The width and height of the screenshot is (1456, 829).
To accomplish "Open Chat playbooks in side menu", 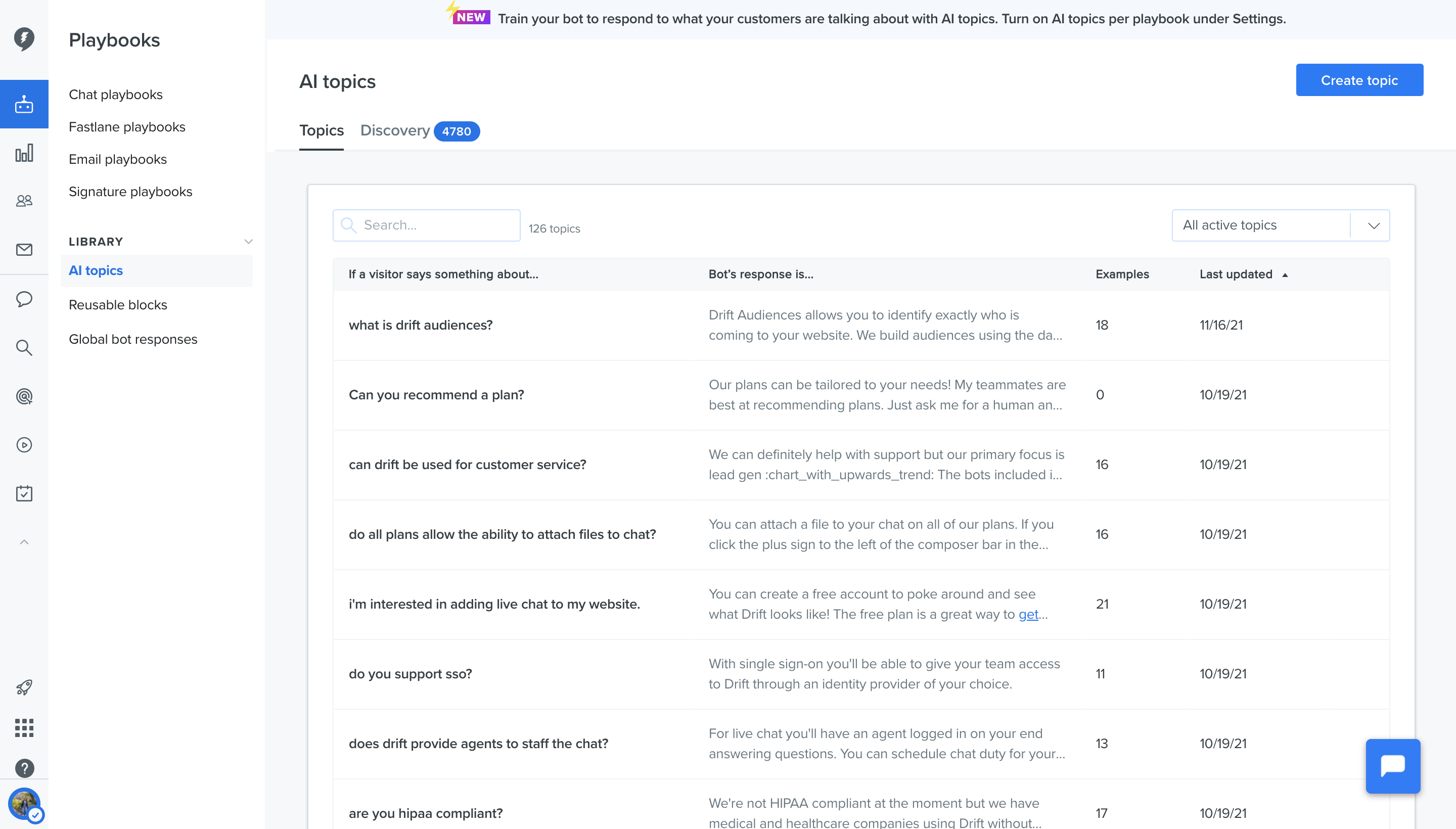I will (x=116, y=95).
